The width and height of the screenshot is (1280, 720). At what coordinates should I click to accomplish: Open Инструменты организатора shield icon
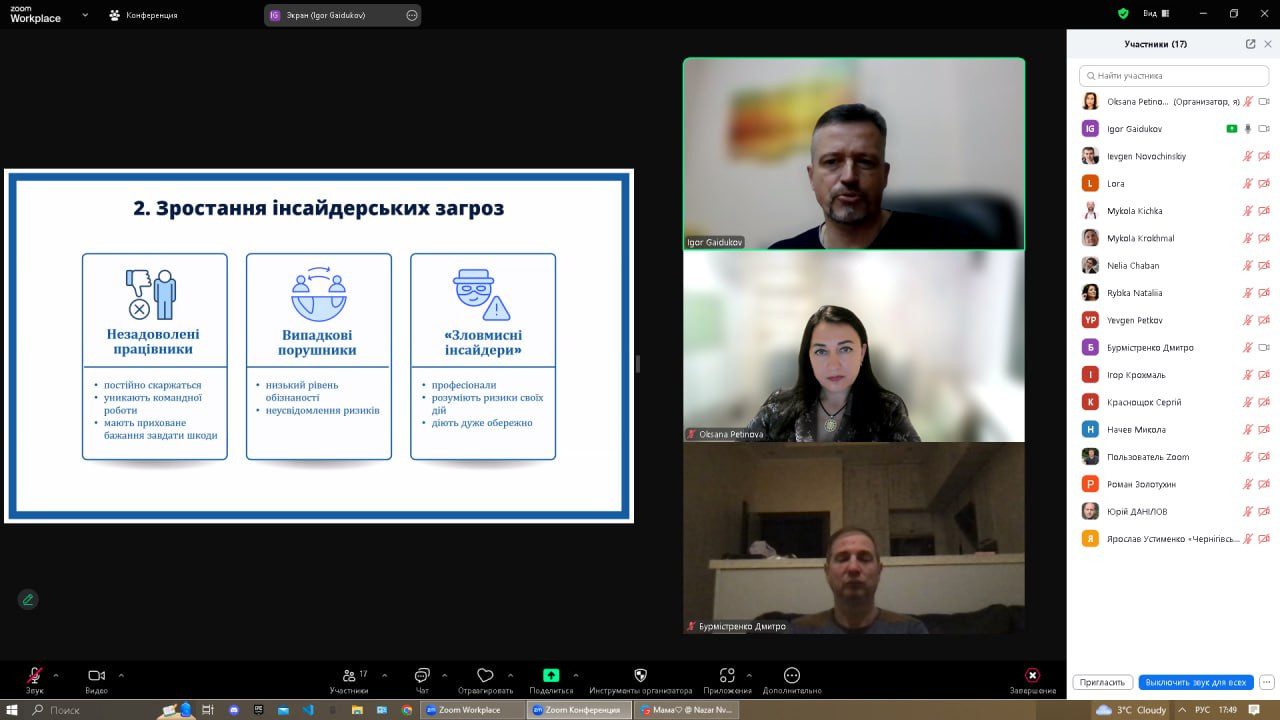coord(641,680)
